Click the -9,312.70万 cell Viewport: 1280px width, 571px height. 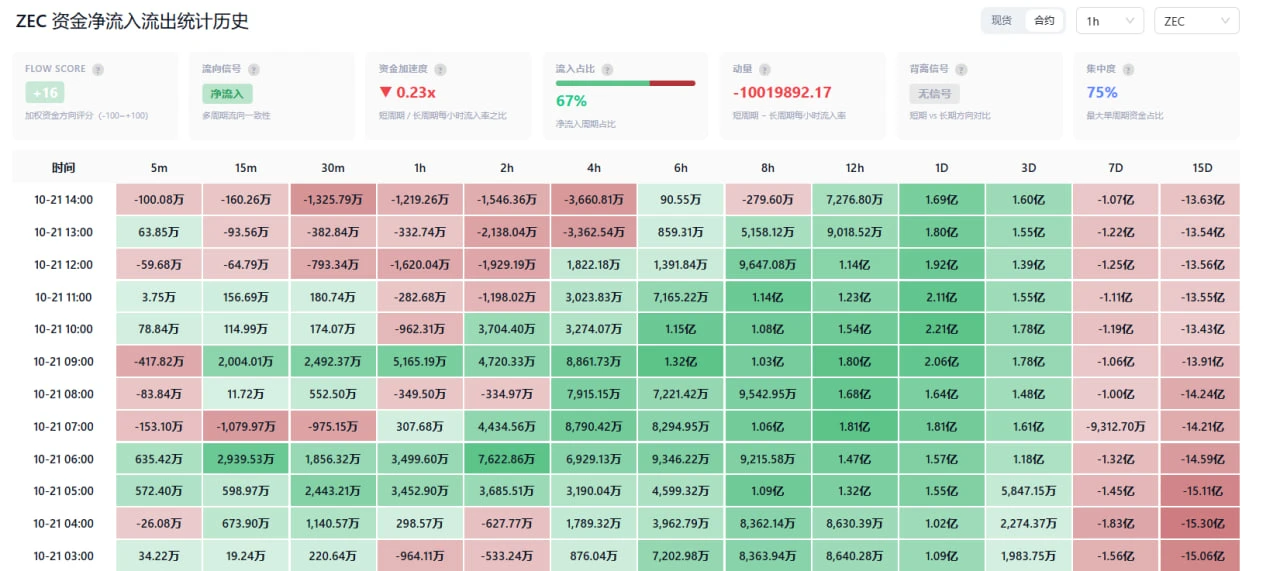1116,426
